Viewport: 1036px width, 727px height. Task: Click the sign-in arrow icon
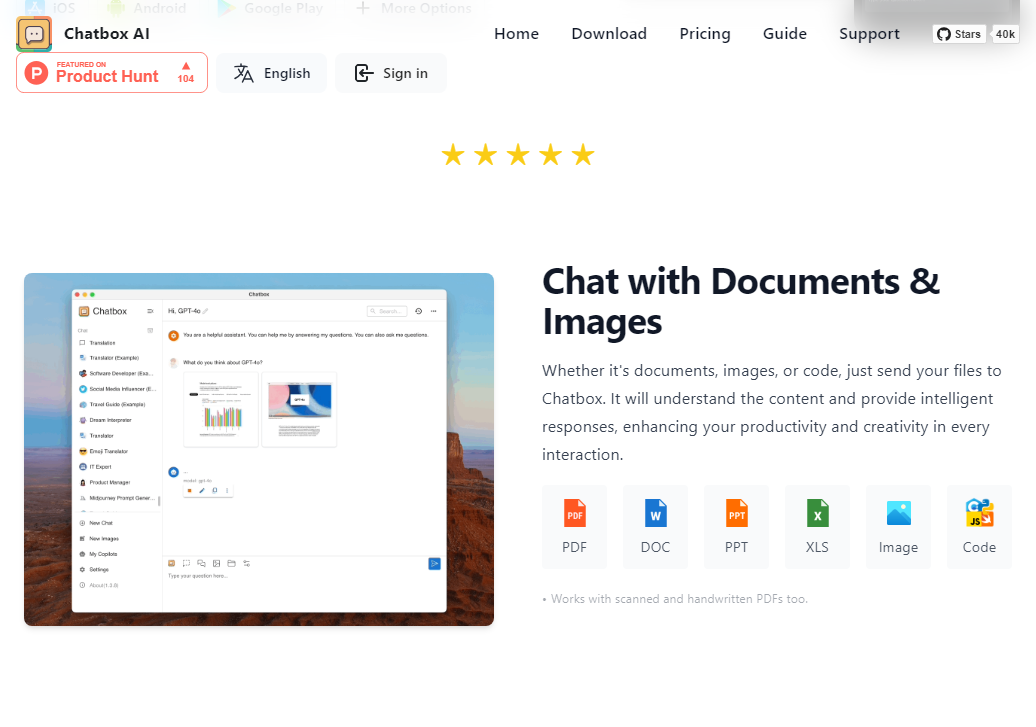363,73
